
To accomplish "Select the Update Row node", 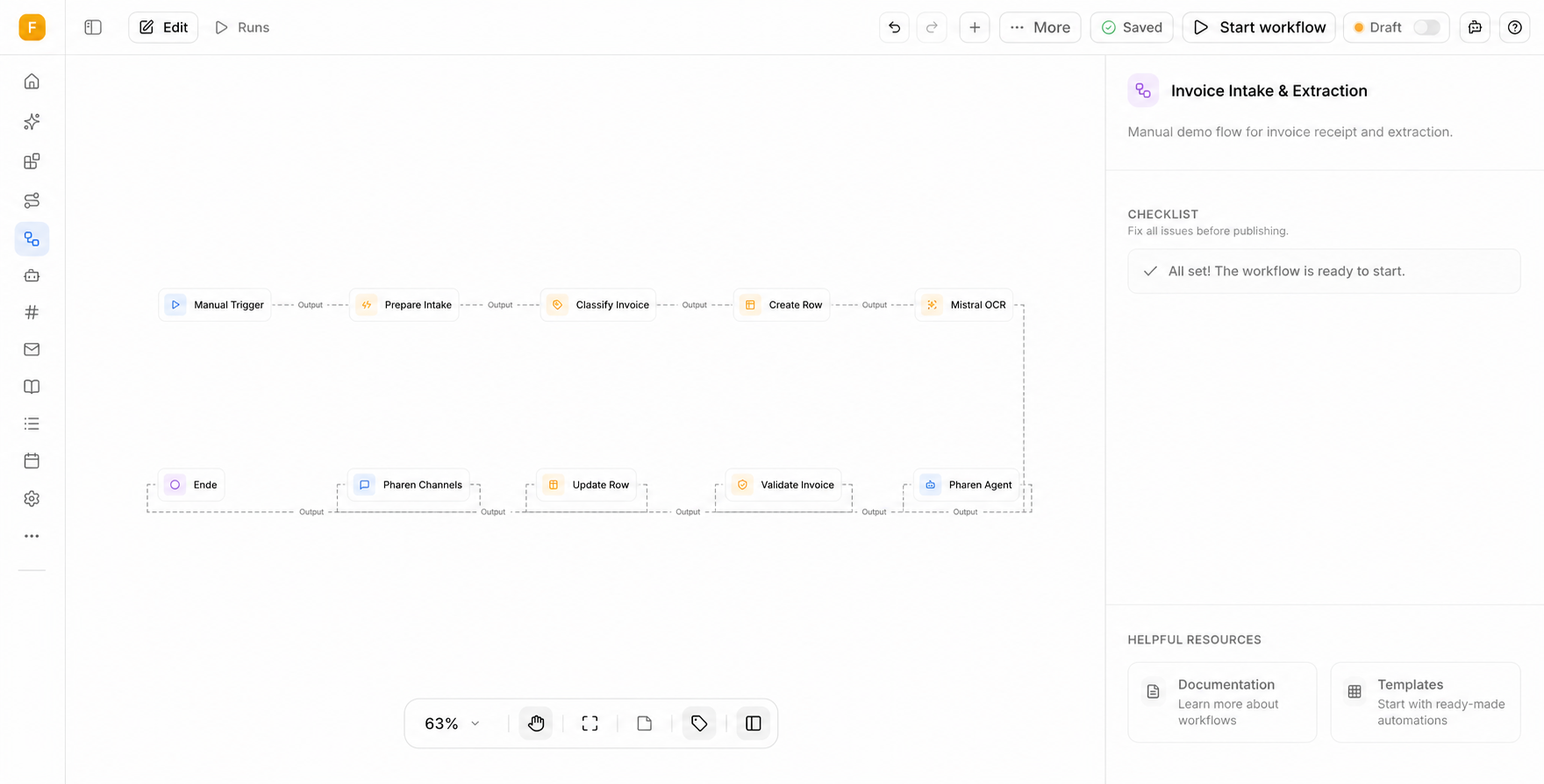I will pyautogui.click(x=587, y=485).
